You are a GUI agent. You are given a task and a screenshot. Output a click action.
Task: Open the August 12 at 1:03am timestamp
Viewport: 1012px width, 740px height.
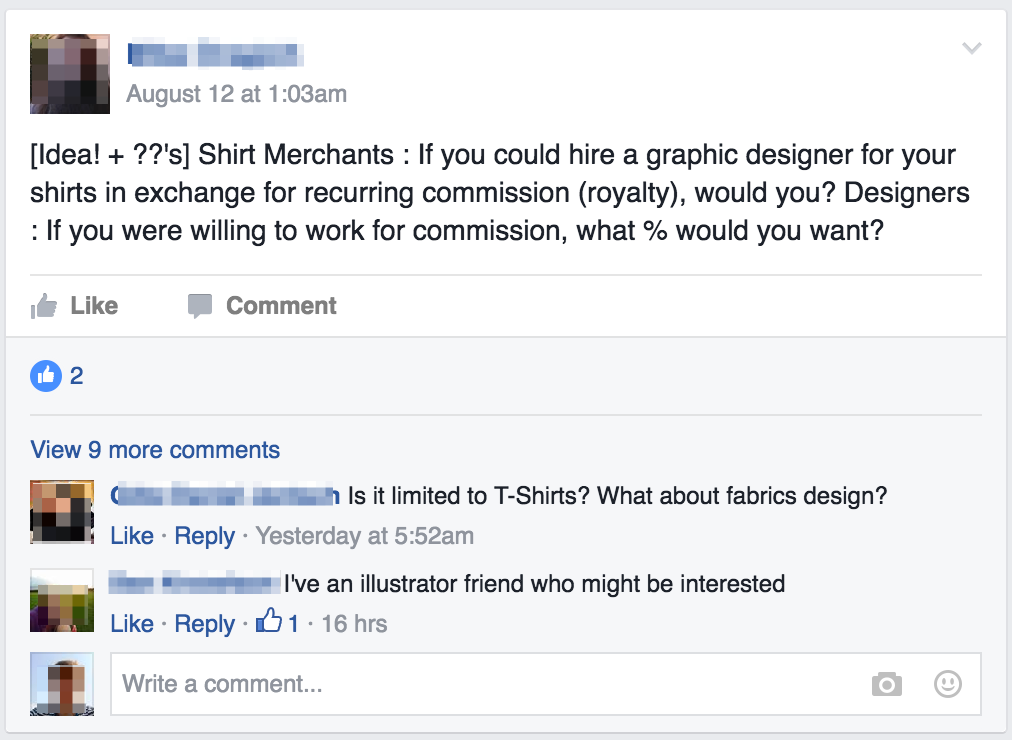[237, 94]
